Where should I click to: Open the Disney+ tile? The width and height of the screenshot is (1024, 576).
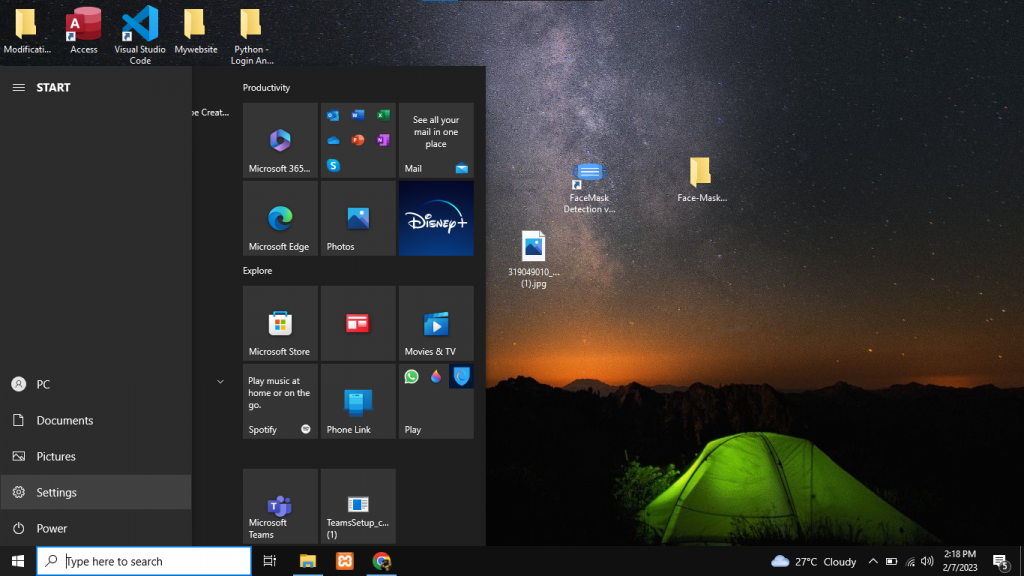coord(436,218)
